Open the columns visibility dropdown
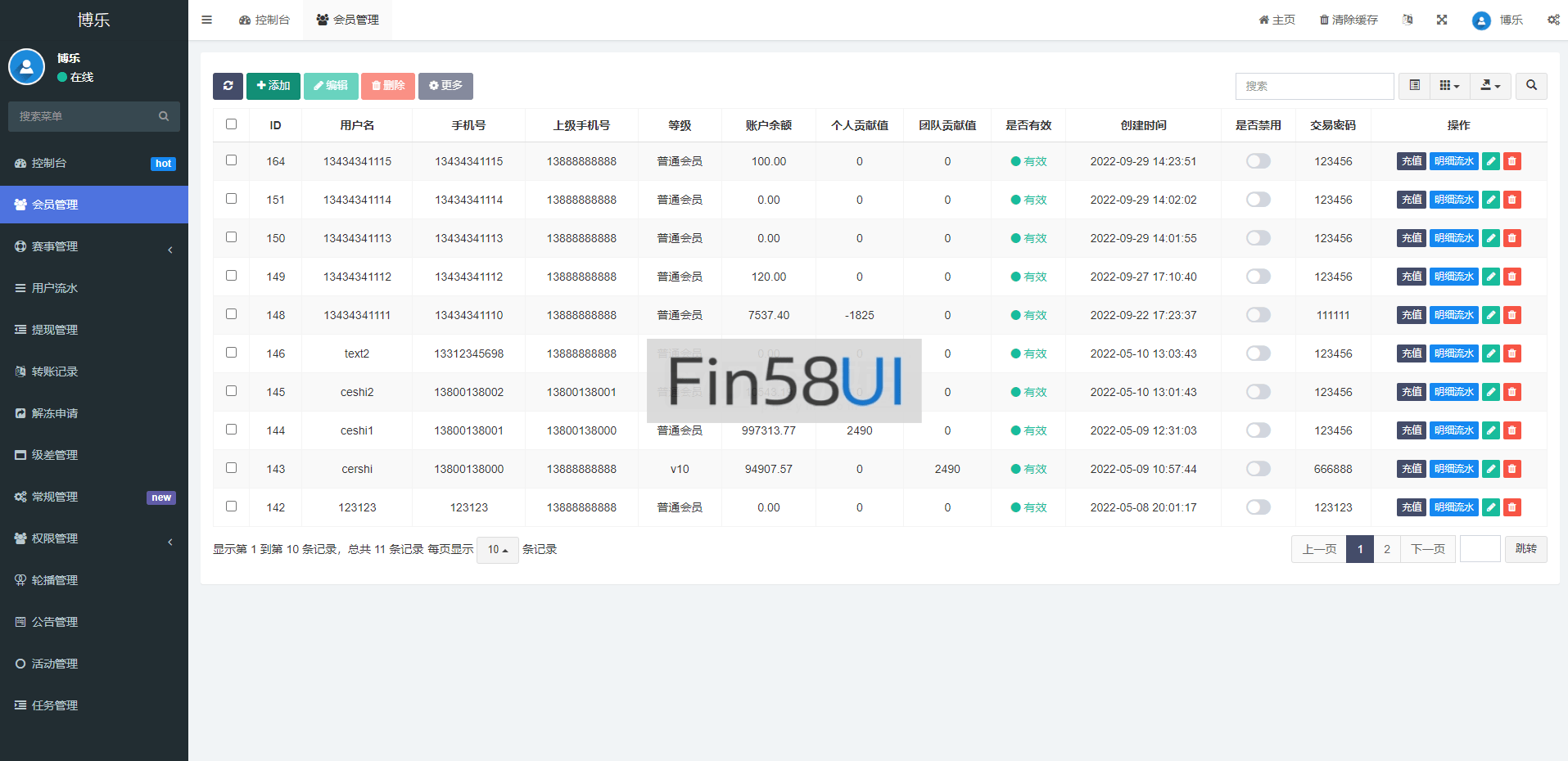This screenshot has width=1568, height=761. [x=1449, y=86]
